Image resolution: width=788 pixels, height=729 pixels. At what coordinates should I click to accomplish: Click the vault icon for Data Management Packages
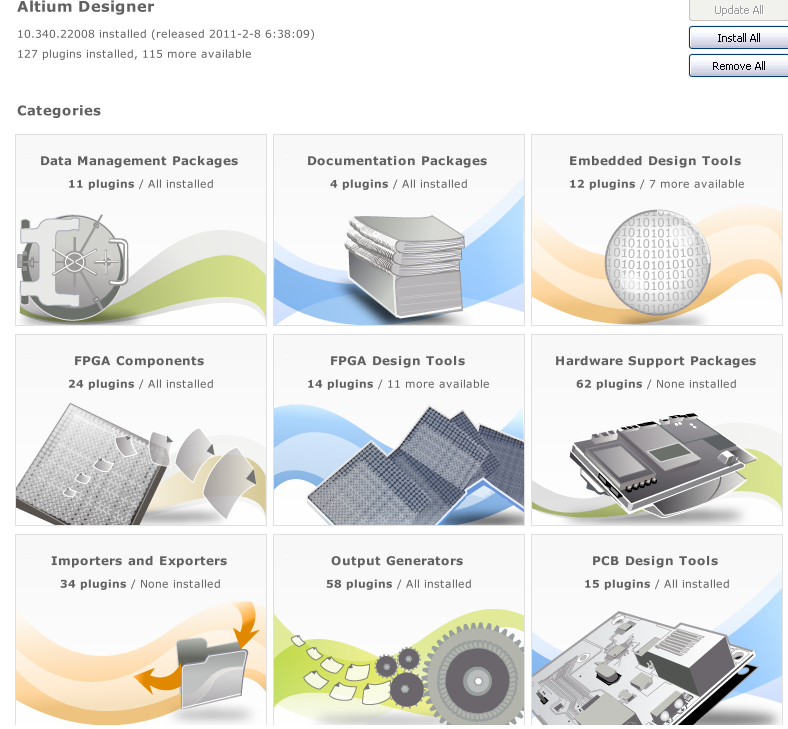(x=73, y=267)
